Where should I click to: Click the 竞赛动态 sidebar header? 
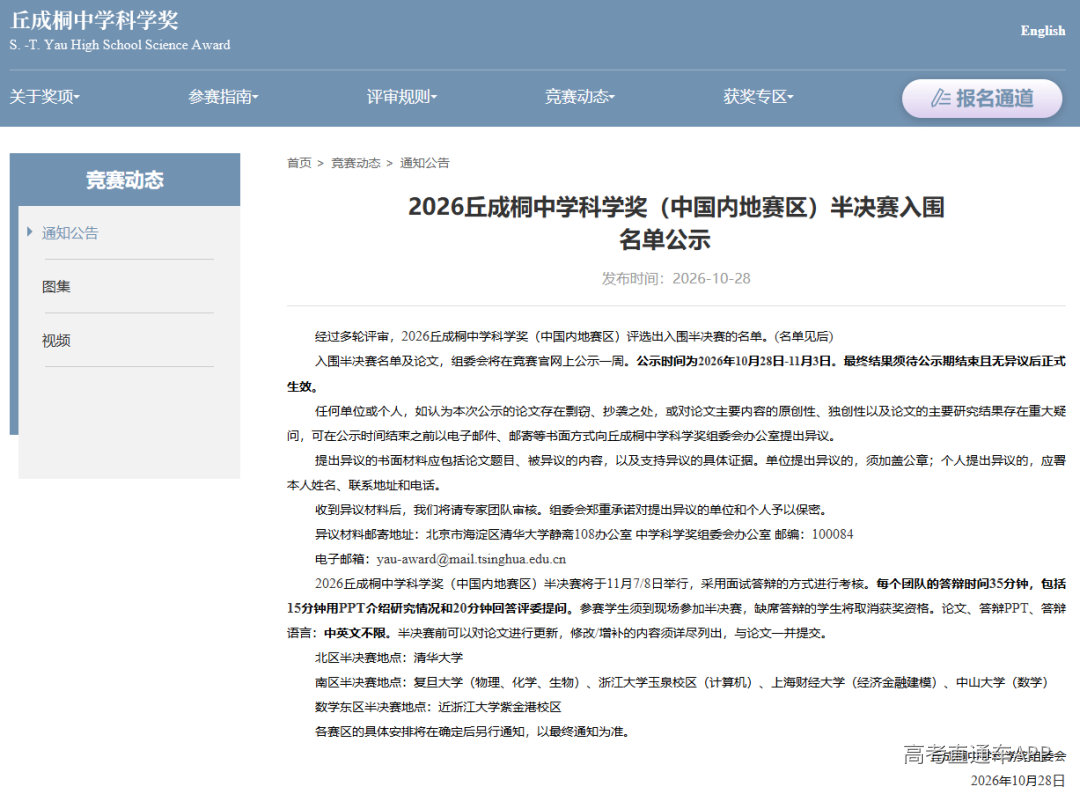(x=125, y=180)
